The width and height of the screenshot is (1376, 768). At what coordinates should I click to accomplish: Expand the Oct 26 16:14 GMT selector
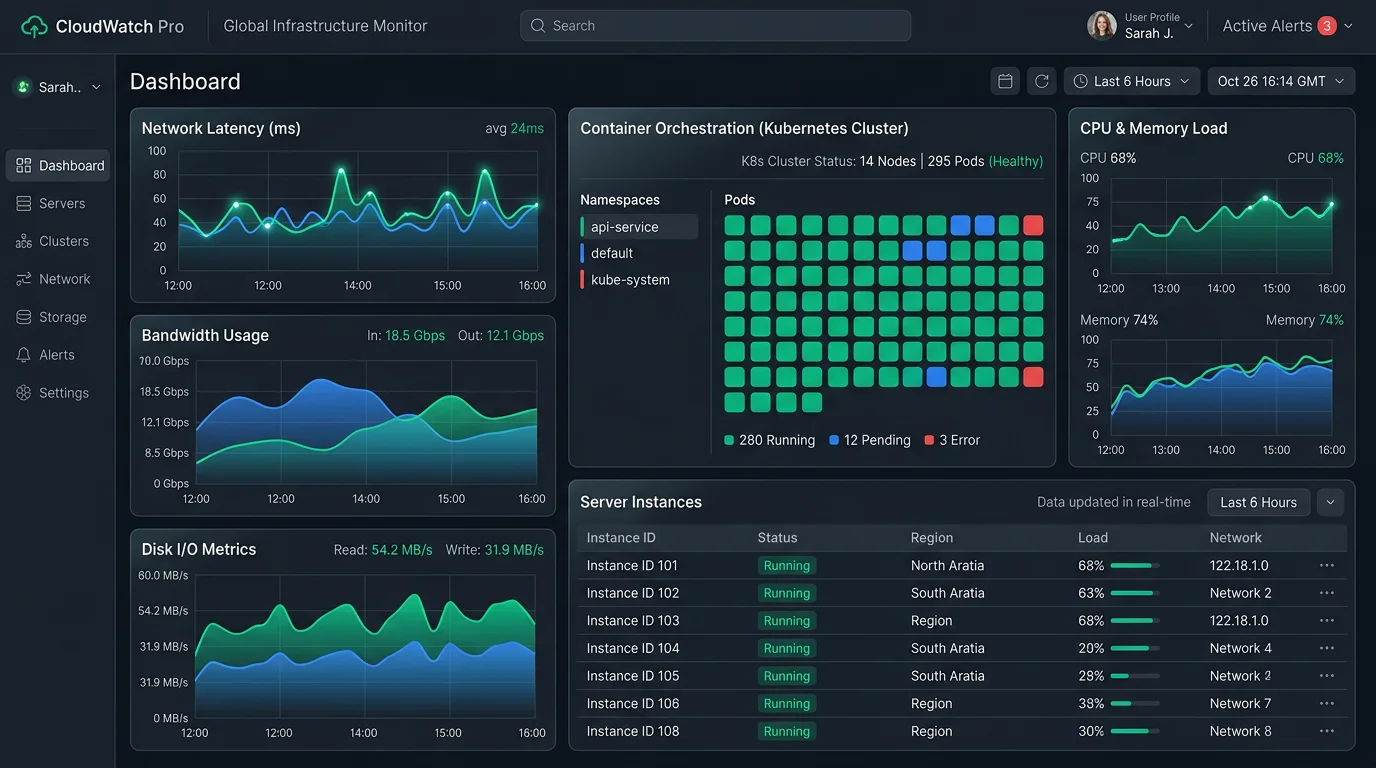[1281, 80]
